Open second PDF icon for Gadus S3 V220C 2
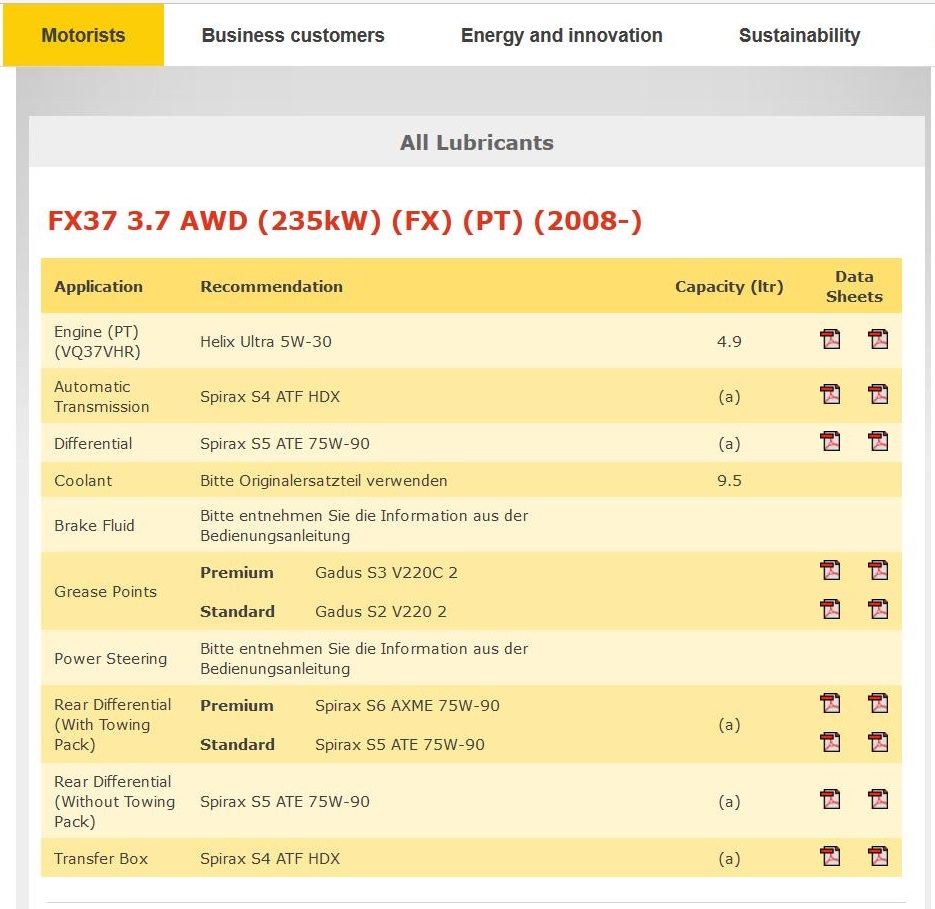This screenshot has width=935, height=909. tap(878, 570)
